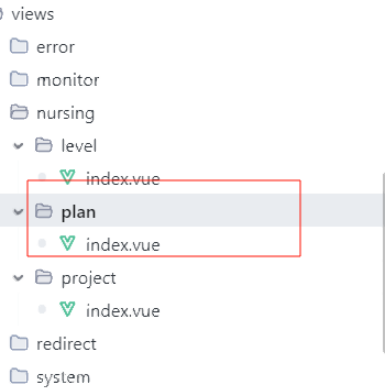Select the redirect folder name

(x=66, y=344)
